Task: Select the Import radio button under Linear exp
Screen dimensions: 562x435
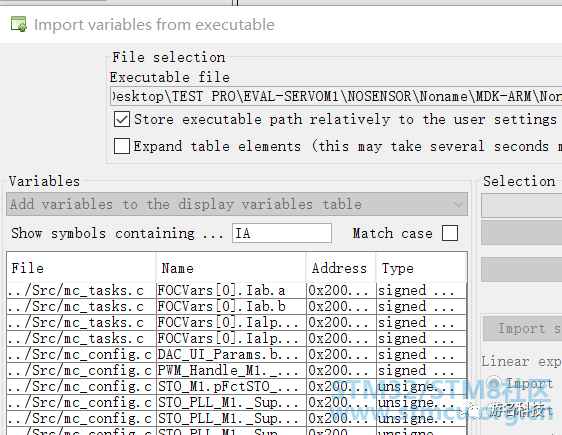Action: [x=495, y=383]
